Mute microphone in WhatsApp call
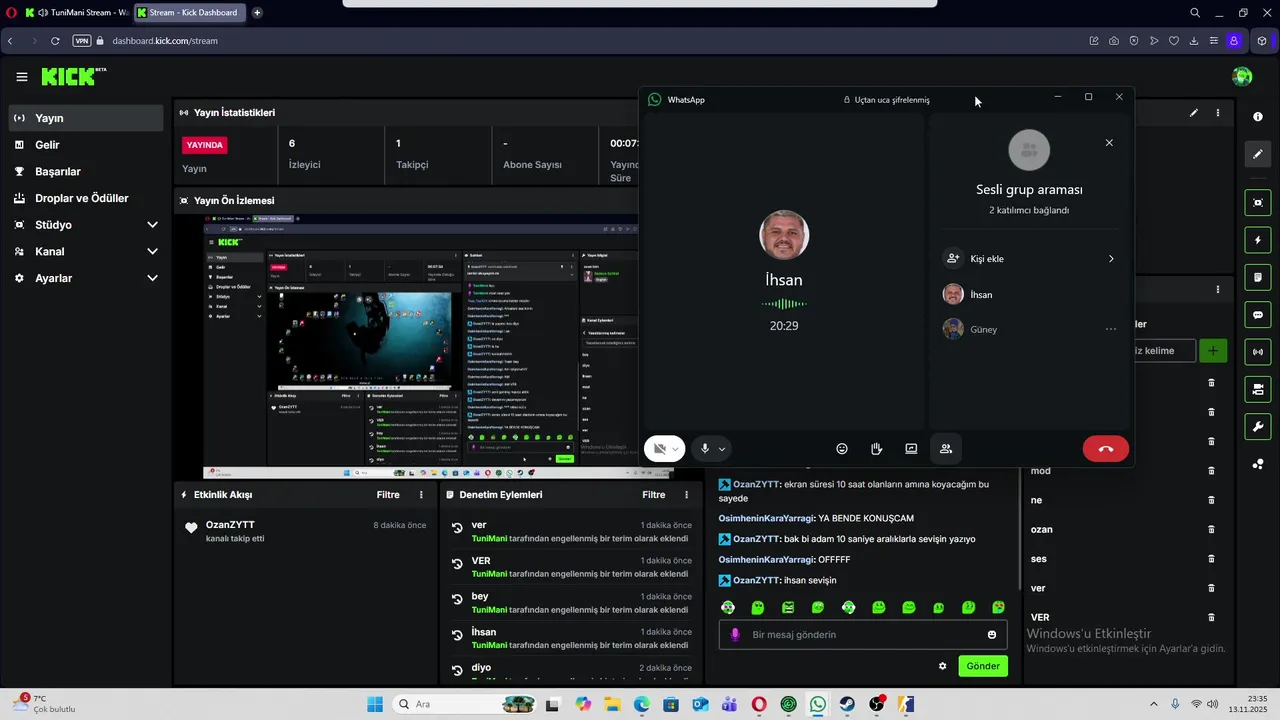1280x720 pixels. coord(705,449)
